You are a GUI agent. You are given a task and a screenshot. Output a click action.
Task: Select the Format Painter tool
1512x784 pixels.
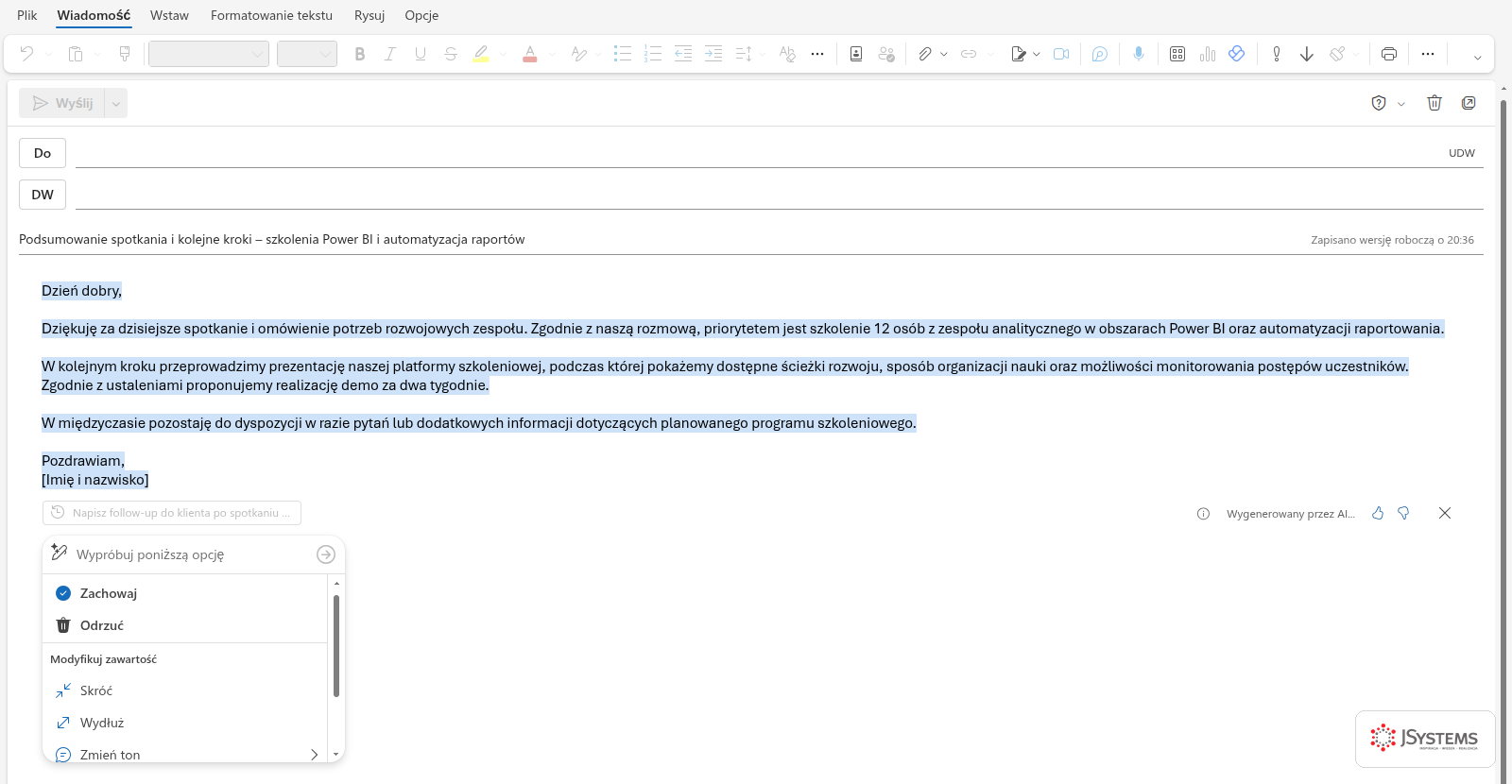(x=125, y=54)
